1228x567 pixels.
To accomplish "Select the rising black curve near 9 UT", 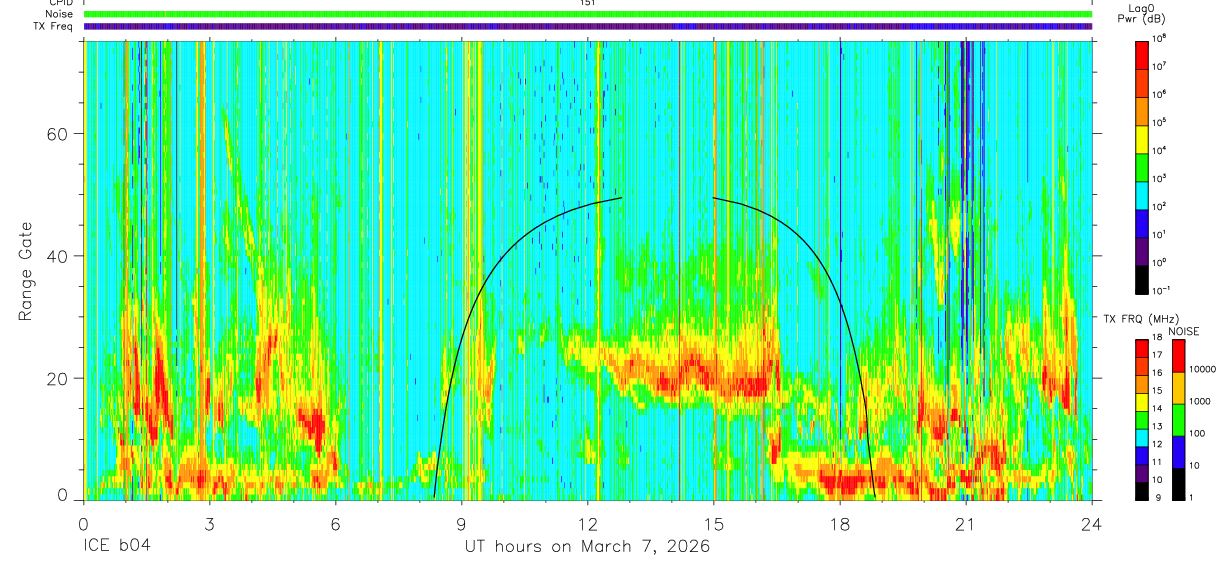I will coord(487,280).
